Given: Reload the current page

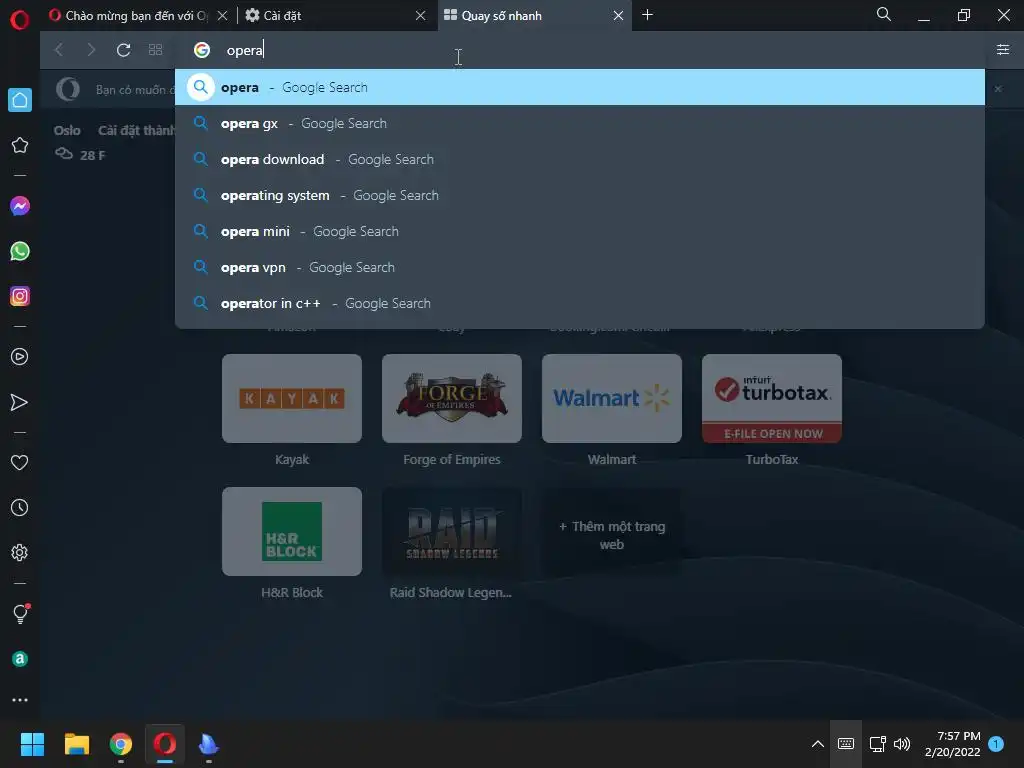Looking at the screenshot, I should pyautogui.click(x=123, y=50).
